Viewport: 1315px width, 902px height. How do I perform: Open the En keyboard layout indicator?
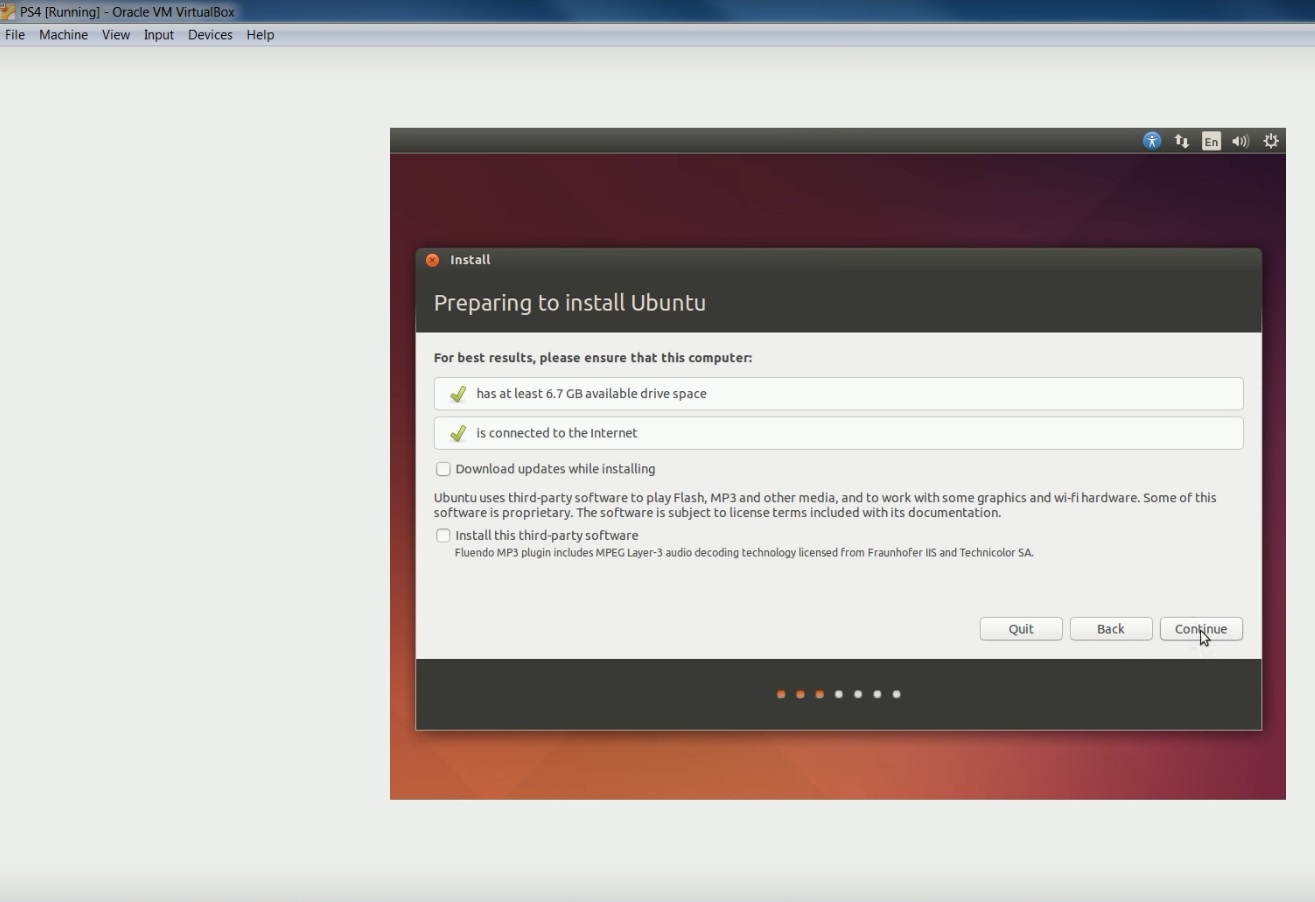(1211, 141)
